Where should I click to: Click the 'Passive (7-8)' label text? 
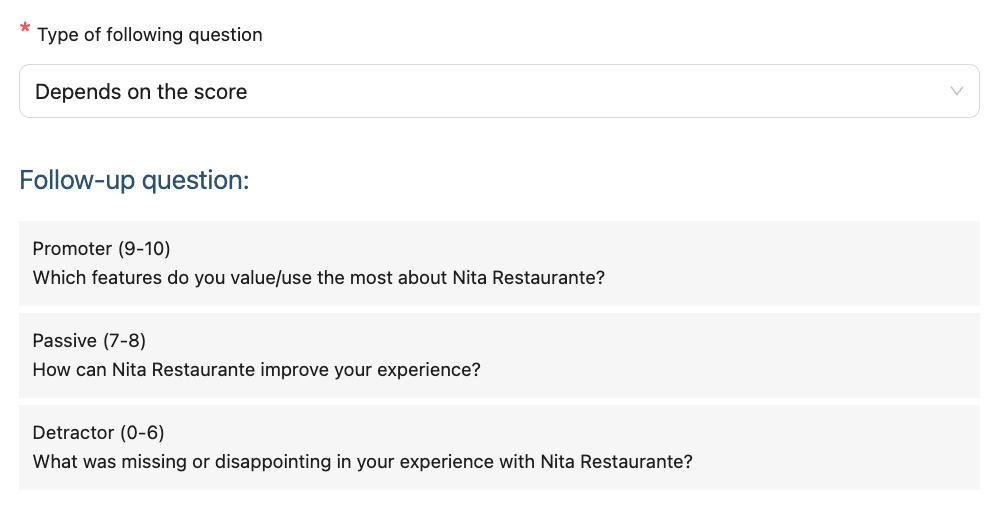coord(89,341)
